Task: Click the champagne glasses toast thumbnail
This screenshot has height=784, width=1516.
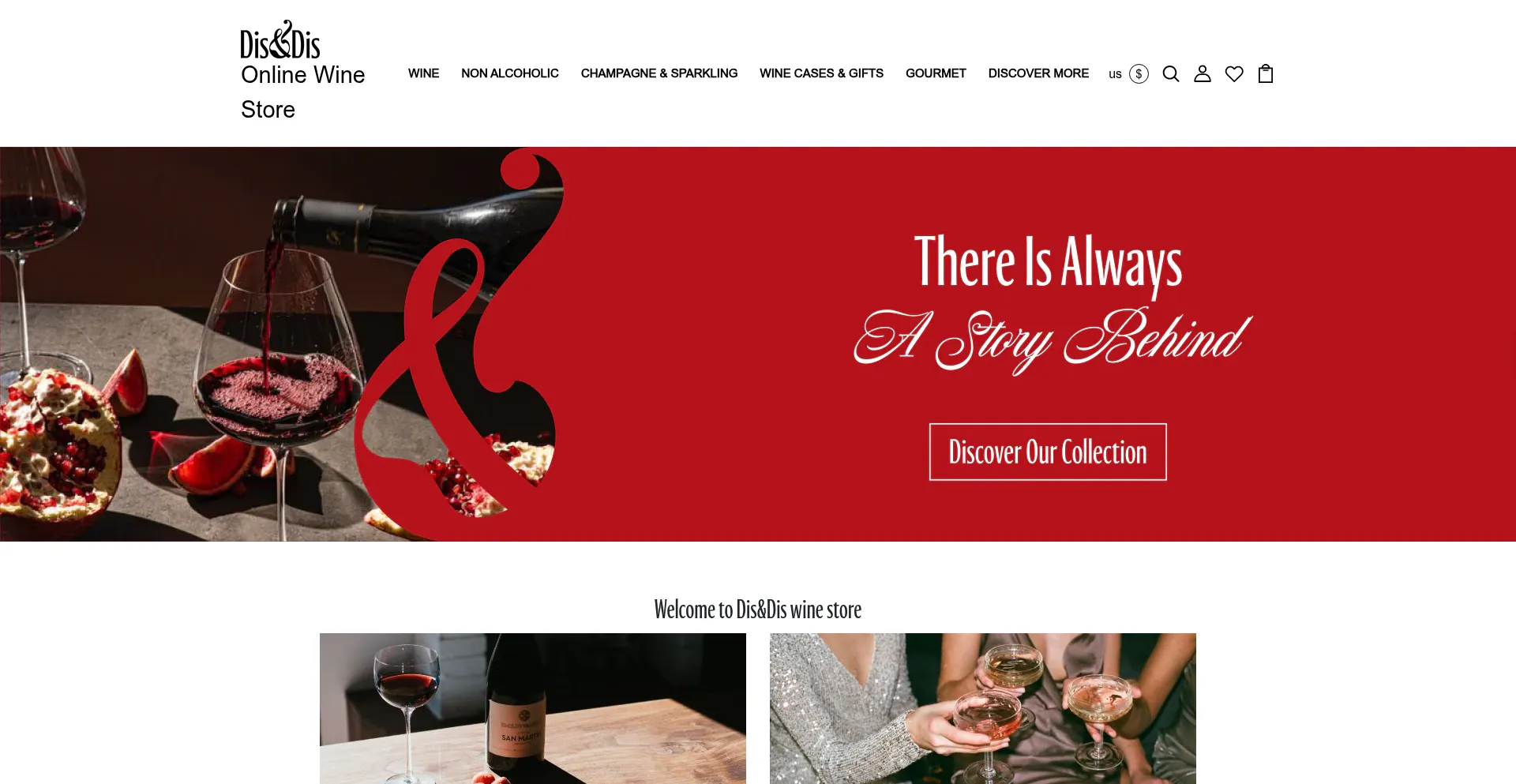Action: 983,708
